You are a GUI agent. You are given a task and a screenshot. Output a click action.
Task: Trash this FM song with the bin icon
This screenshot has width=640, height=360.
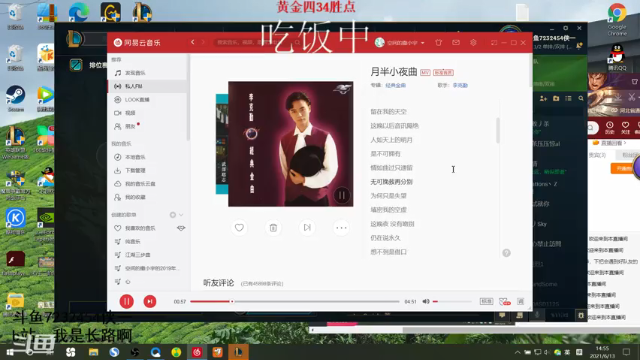click(273, 228)
